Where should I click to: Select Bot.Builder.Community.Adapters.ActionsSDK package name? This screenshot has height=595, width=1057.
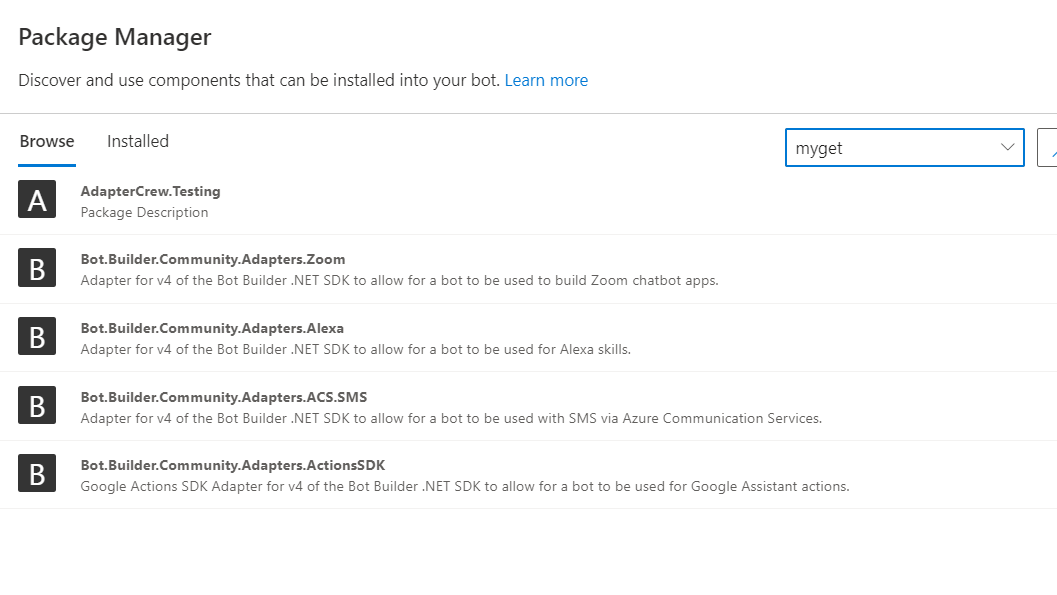click(233, 465)
